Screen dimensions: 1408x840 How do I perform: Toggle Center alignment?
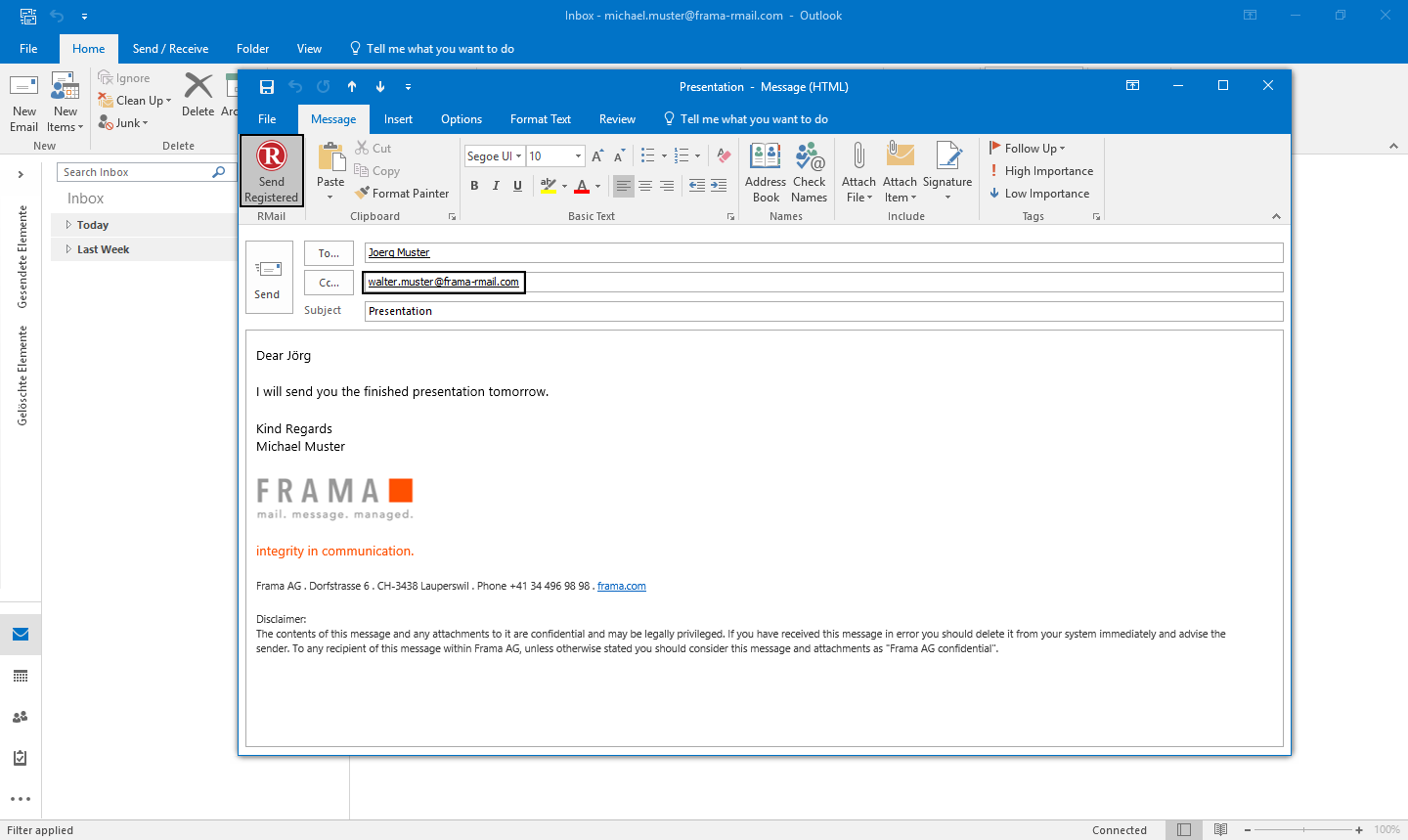645,186
